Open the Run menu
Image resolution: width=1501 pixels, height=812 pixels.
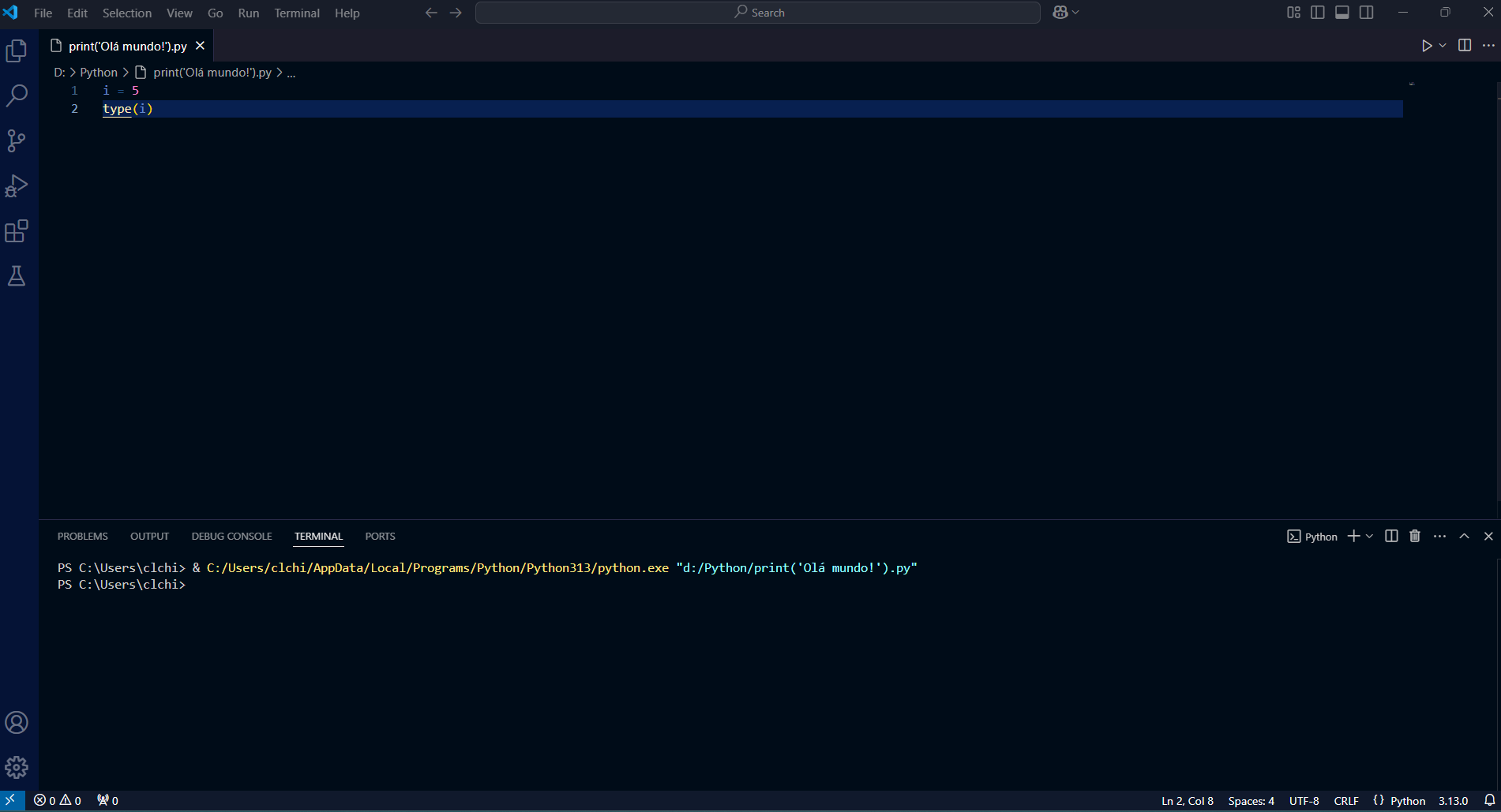(249, 13)
